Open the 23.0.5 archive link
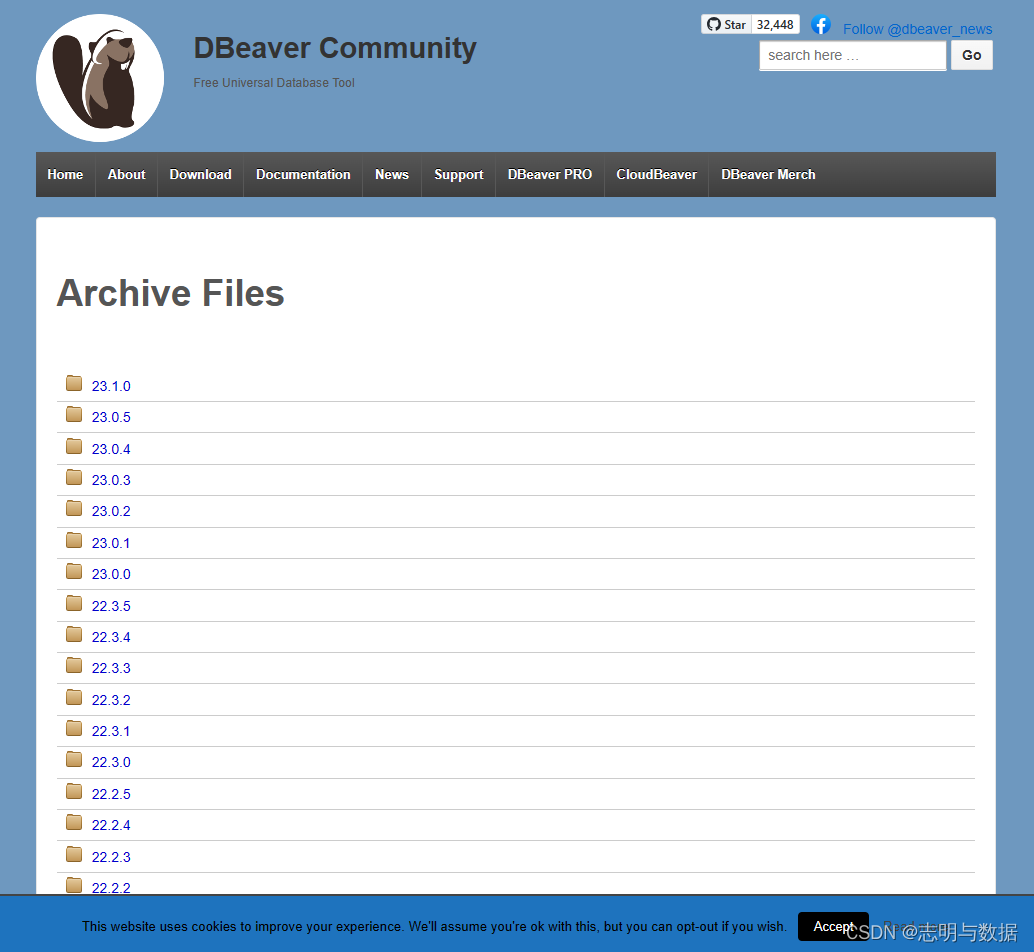1034x952 pixels. [111, 417]
